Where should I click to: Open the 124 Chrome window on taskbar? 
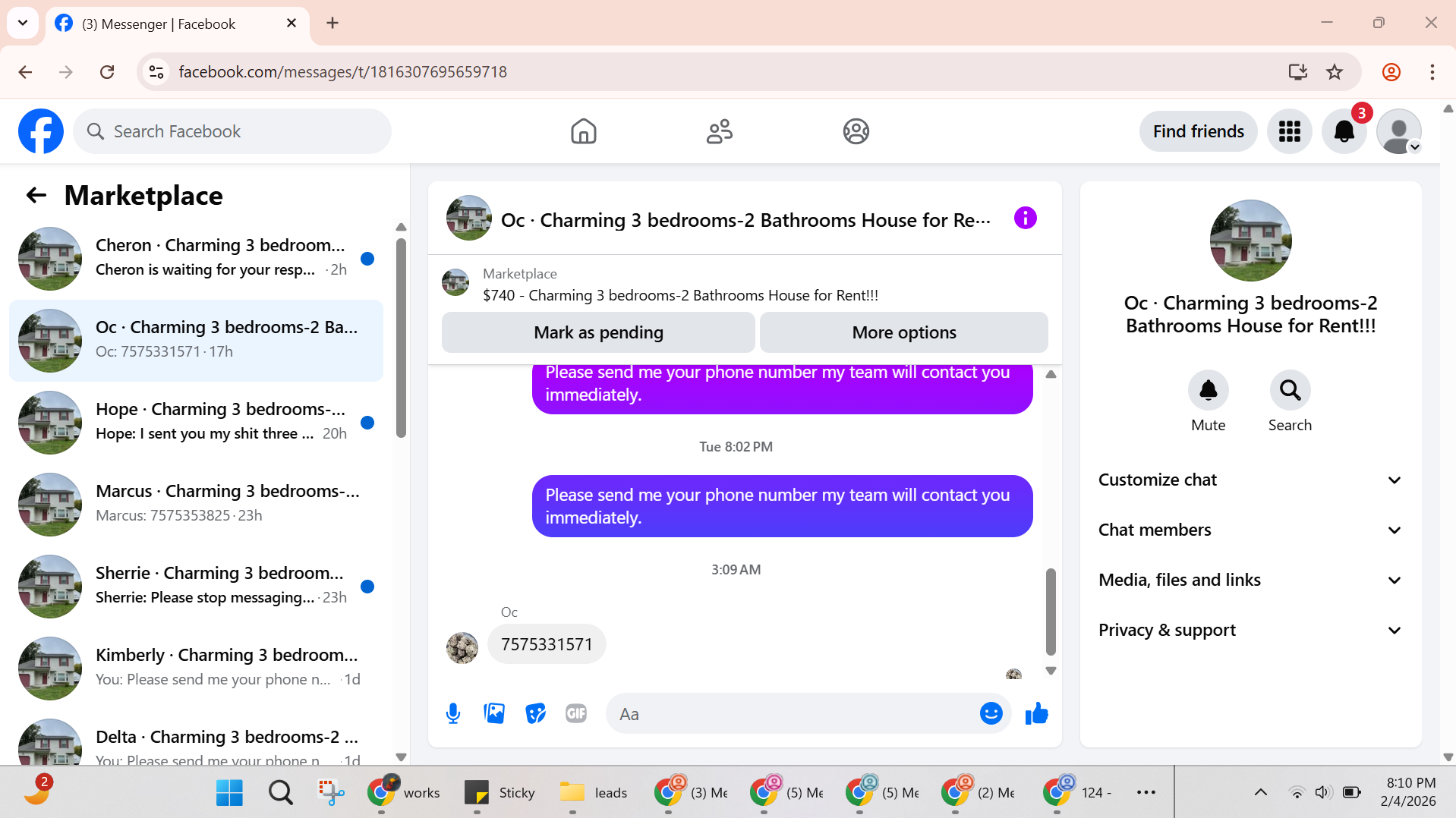1077,793
